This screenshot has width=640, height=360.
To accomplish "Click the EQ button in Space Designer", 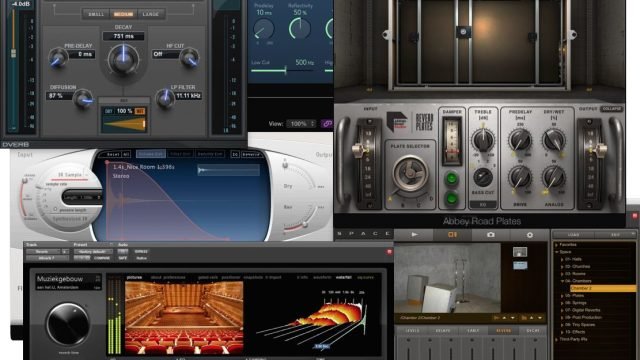I will (235, 154).
